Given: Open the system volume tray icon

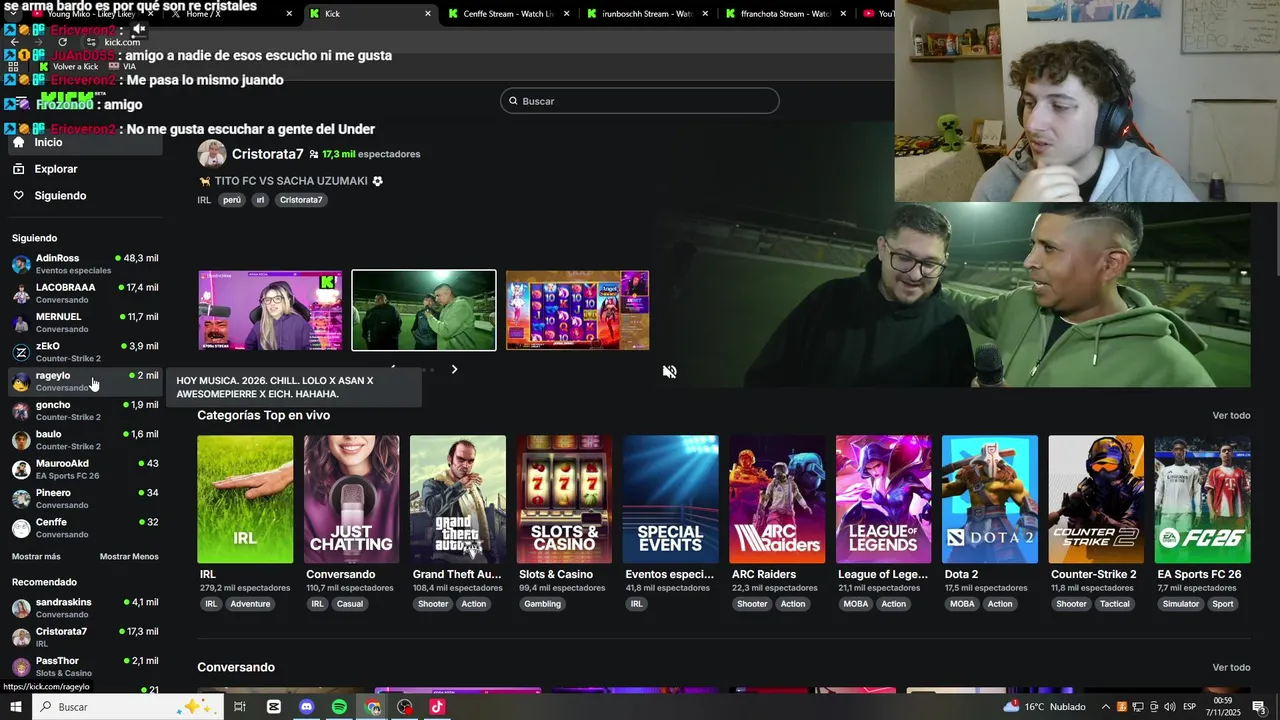Looking at the screenshot, I should point(1169,707).
